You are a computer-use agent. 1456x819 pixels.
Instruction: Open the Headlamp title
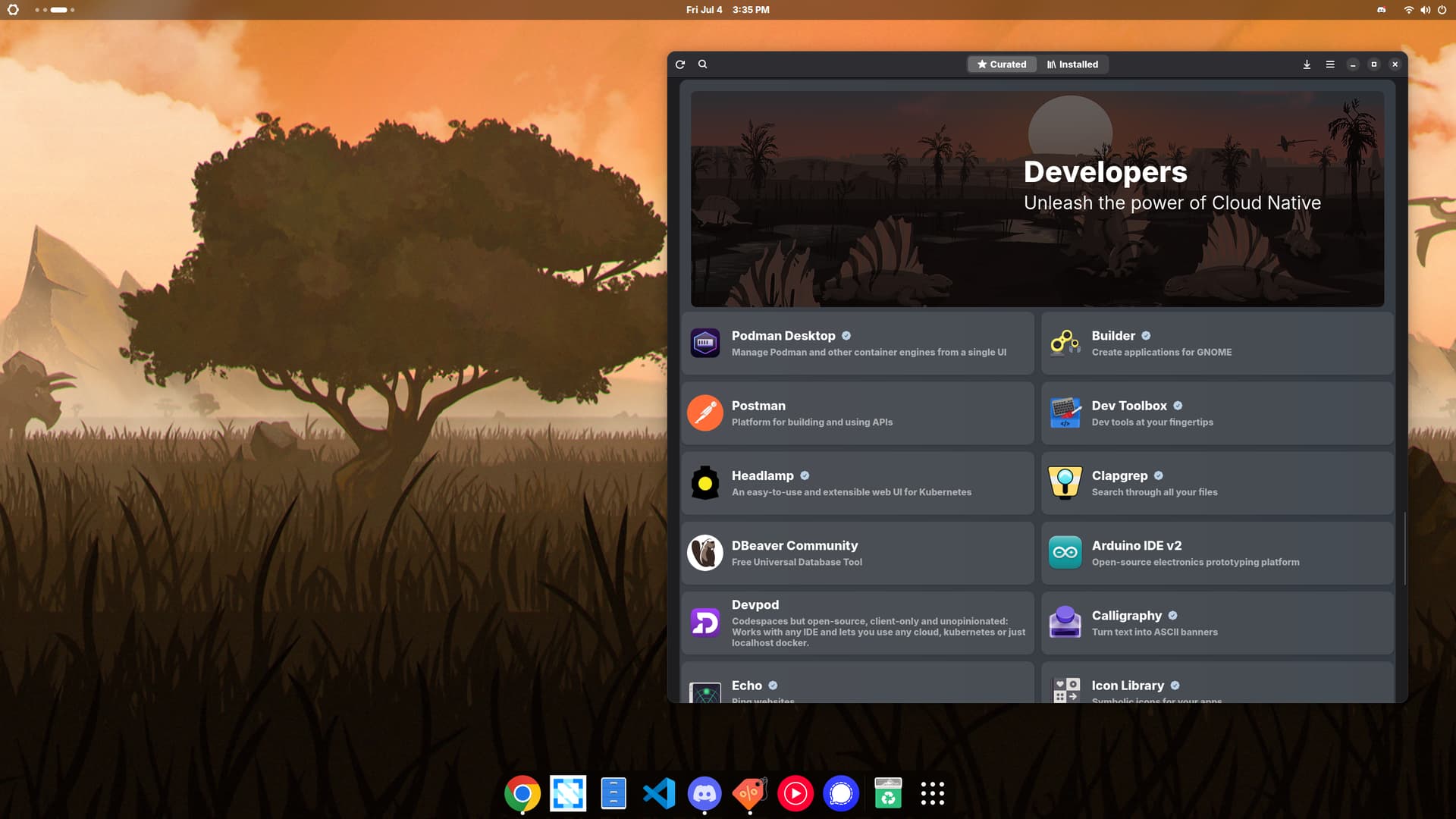[762, 475]
